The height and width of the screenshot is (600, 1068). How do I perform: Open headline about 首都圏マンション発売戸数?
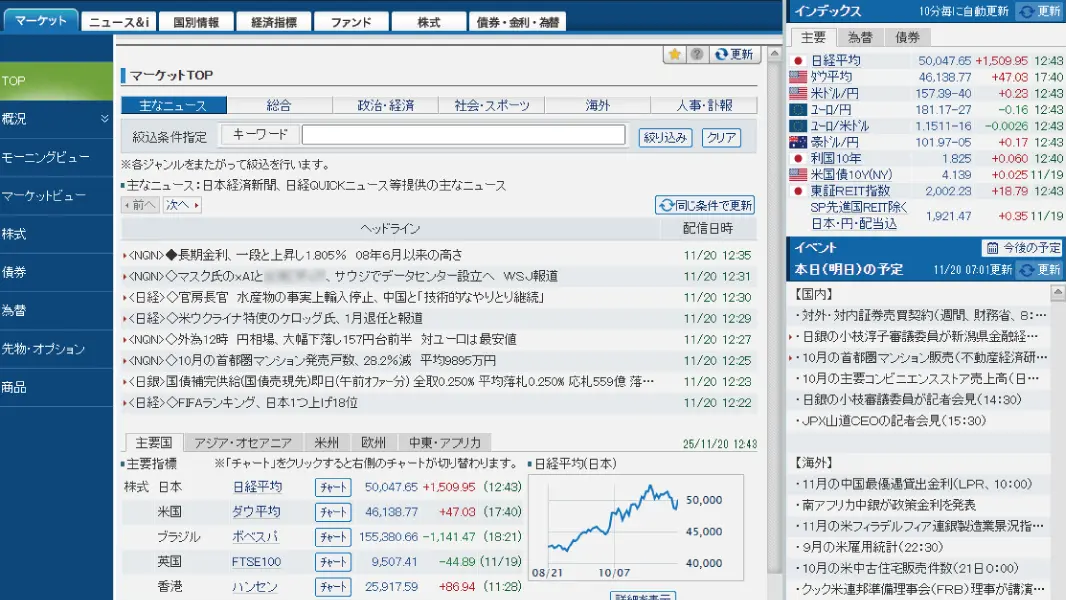[x=312, y=361]
